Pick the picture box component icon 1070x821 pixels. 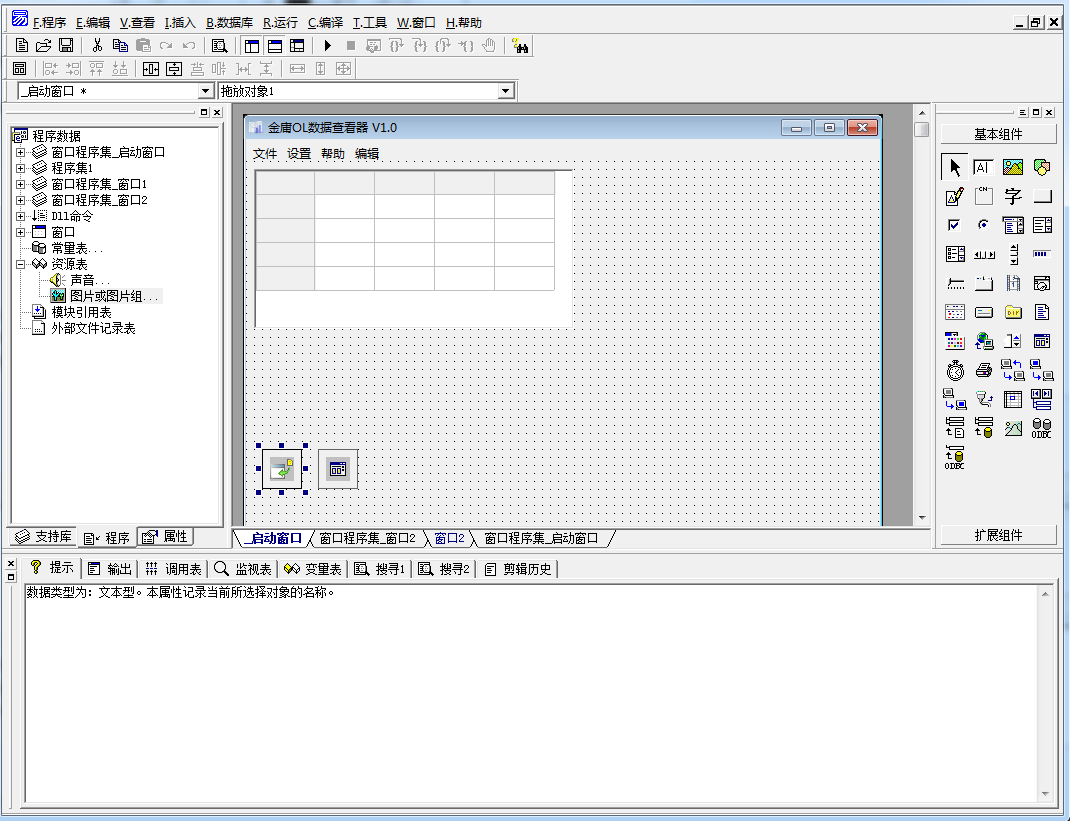coord(1013,167)
